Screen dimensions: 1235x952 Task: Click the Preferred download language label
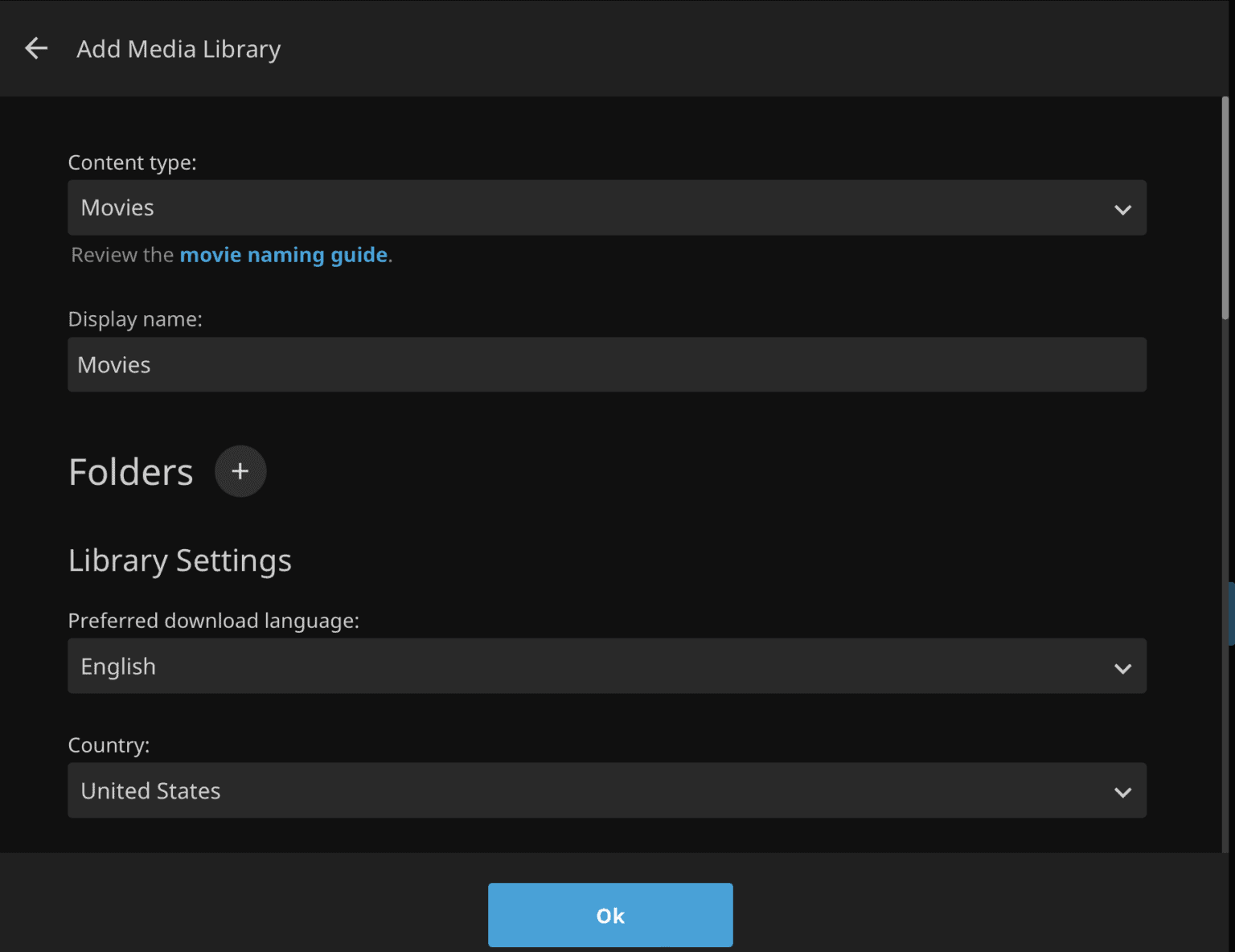pos(214,621)
